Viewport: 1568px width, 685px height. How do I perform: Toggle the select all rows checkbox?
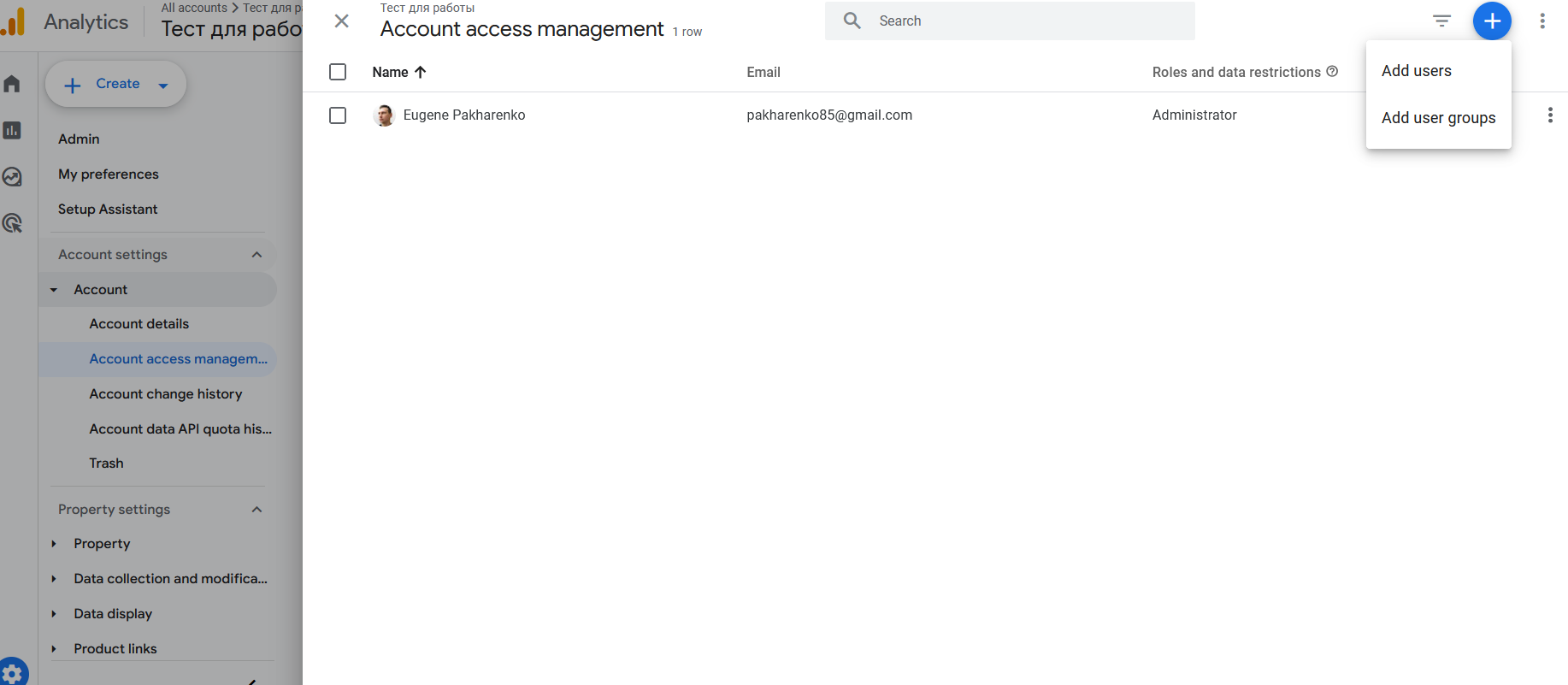(x=338, y=72)
